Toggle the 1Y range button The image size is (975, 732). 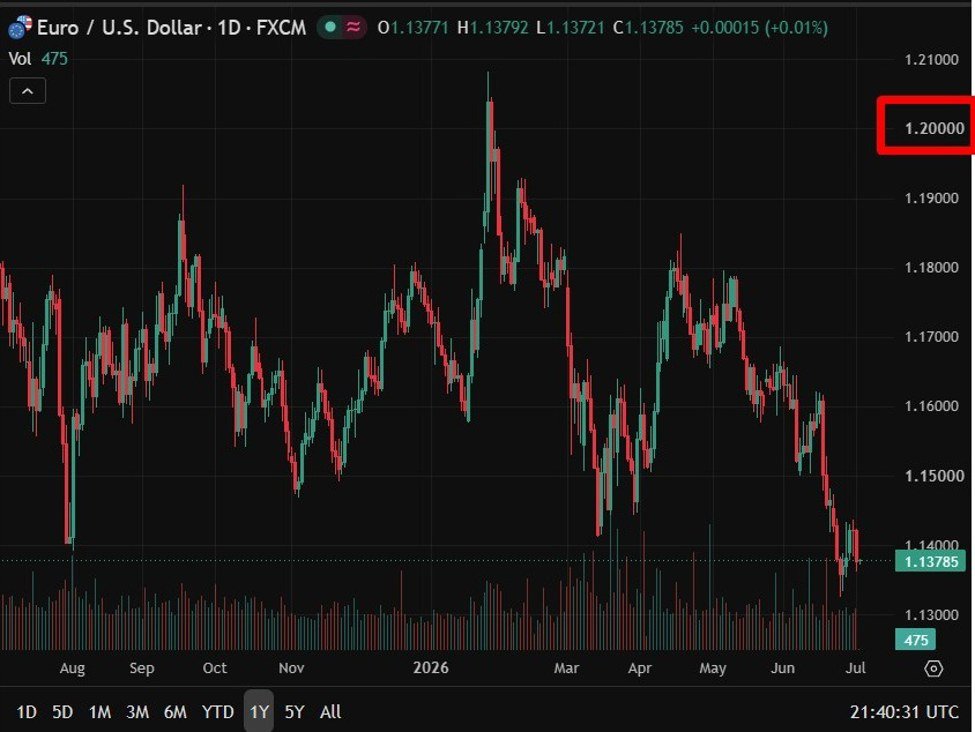[x=259, y=711]
